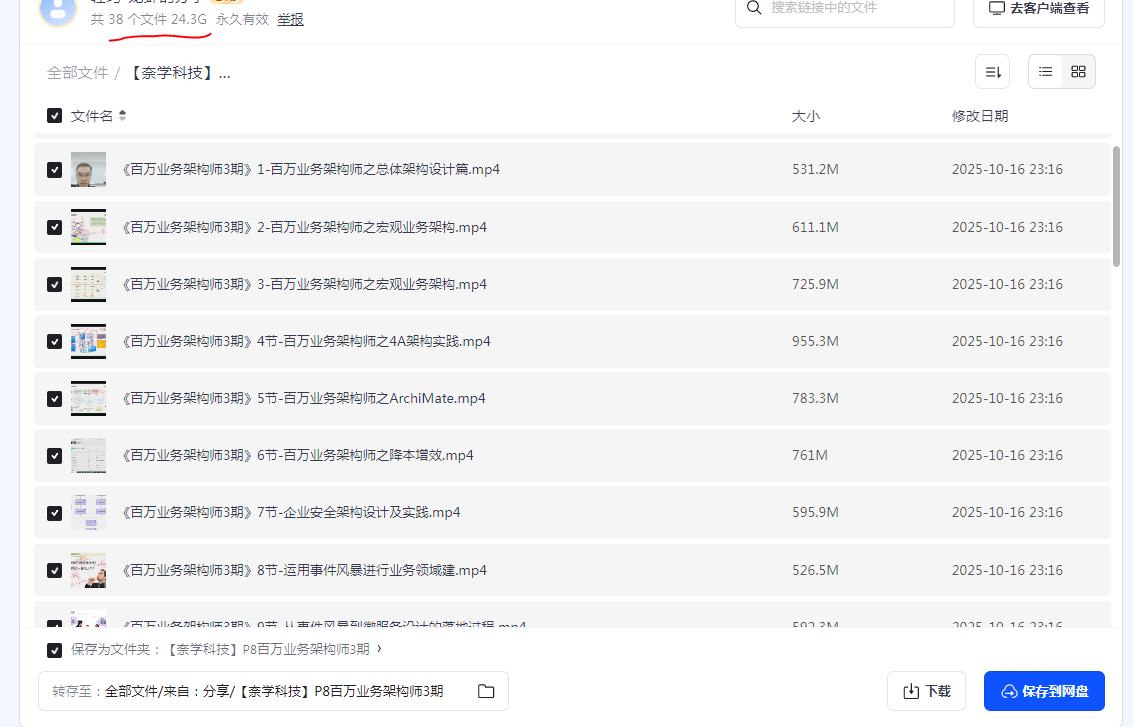The image size is (1133, 727).
Task: Open thumbnail of 4节-百万业务架构师之4A架构实践.mp4
Action: (88, 341)
